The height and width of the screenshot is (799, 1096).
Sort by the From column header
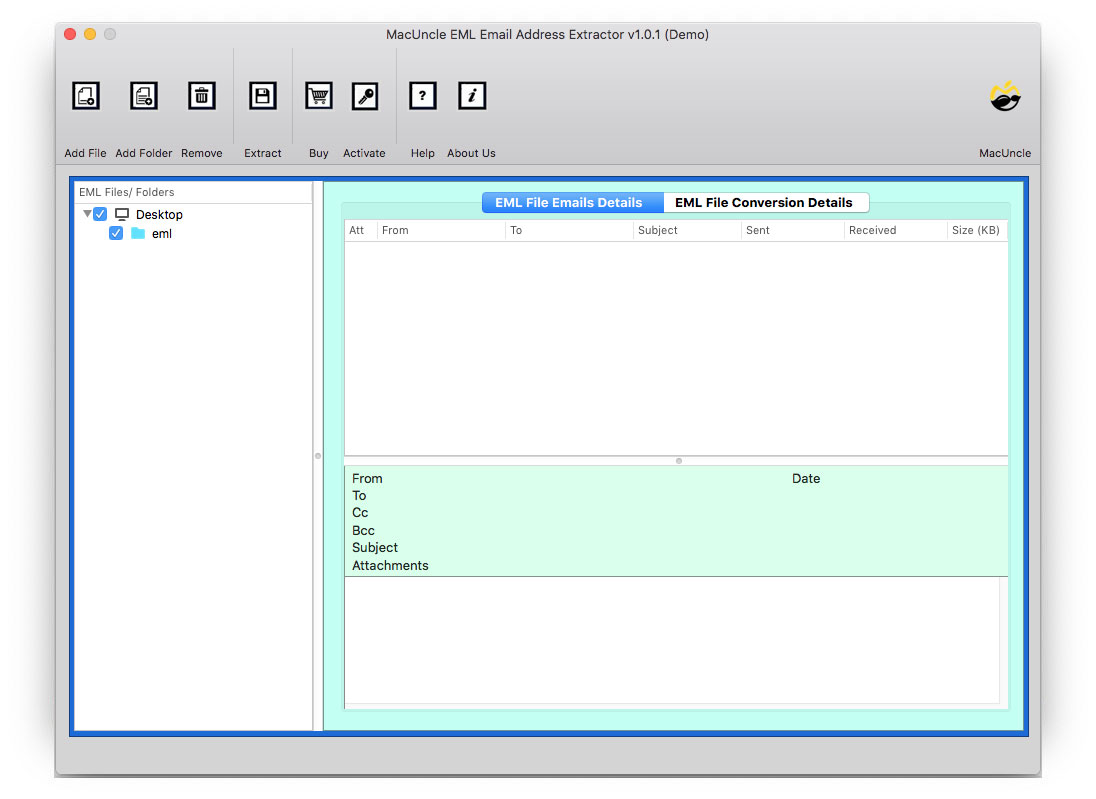point(441,231)
